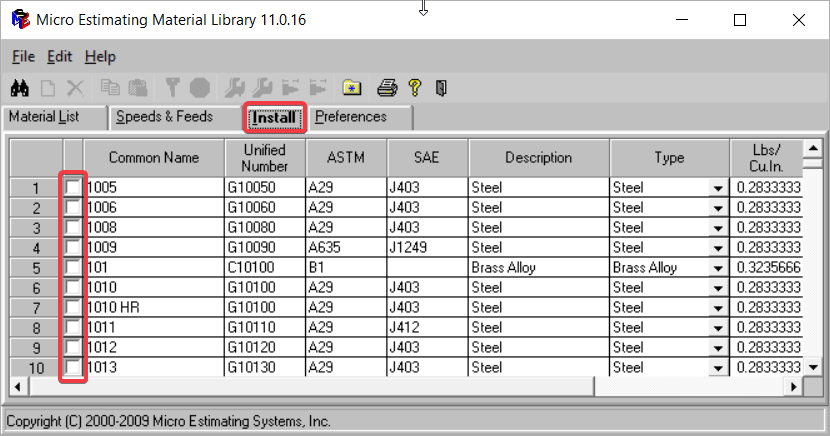Open the Edit menu
Image resolution: width=830 pixels, height=436 pixels.
59,57
